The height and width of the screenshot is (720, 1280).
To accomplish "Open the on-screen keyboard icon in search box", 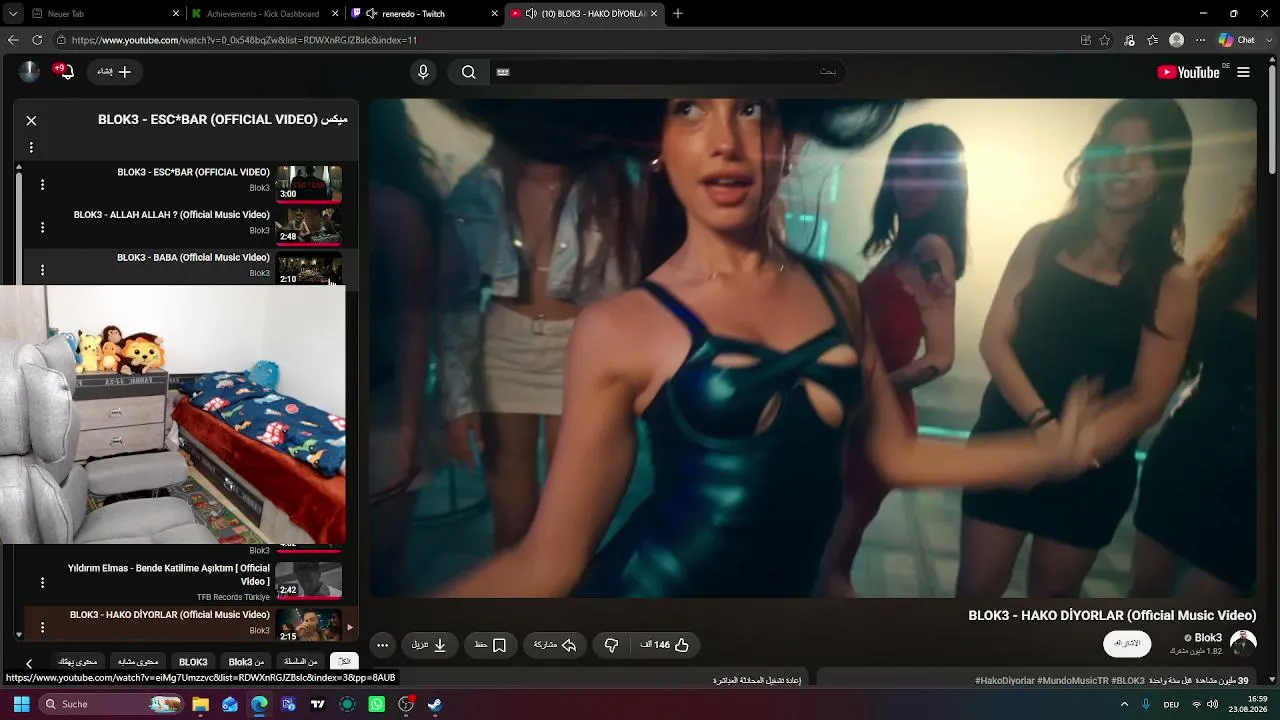I will click(x=503, y=72).
